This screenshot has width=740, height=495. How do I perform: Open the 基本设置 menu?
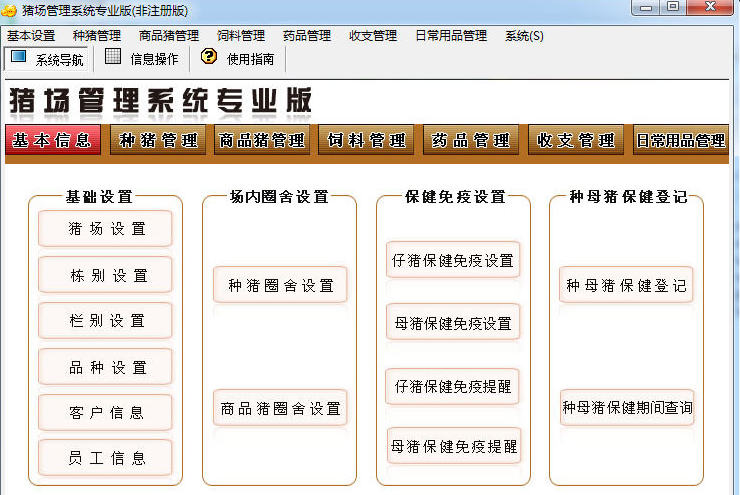31,35
